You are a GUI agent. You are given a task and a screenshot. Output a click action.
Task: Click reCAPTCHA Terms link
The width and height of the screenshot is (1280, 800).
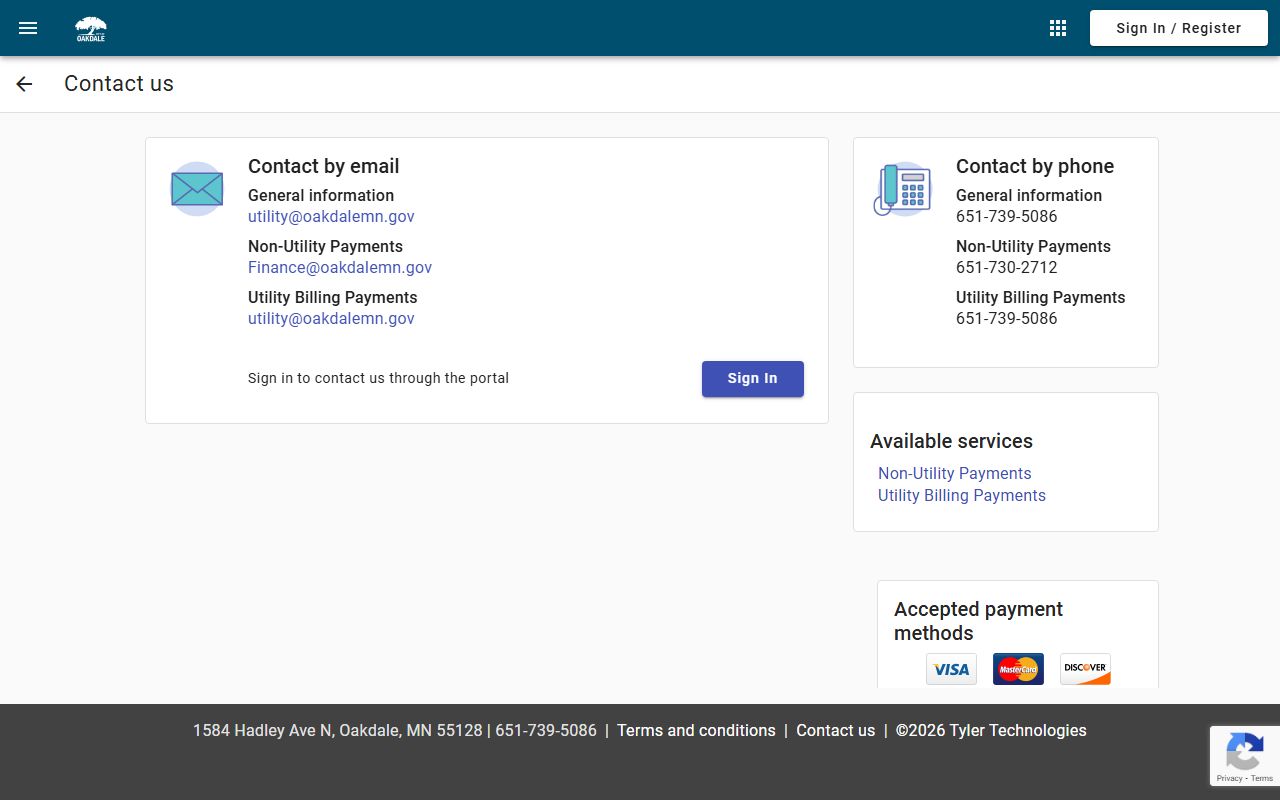(x=1262, y=778)
